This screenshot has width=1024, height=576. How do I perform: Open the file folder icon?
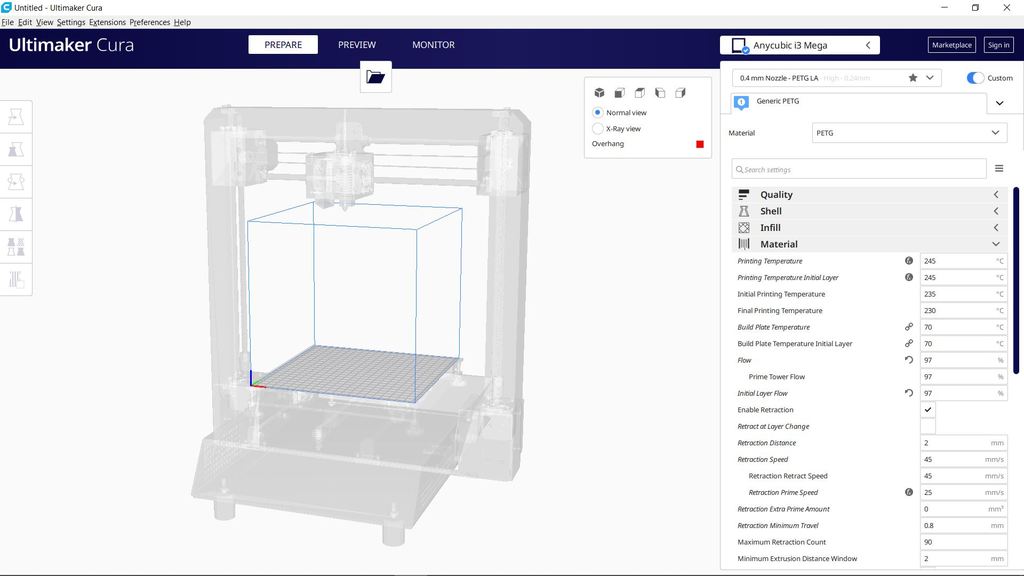point(376,77)
